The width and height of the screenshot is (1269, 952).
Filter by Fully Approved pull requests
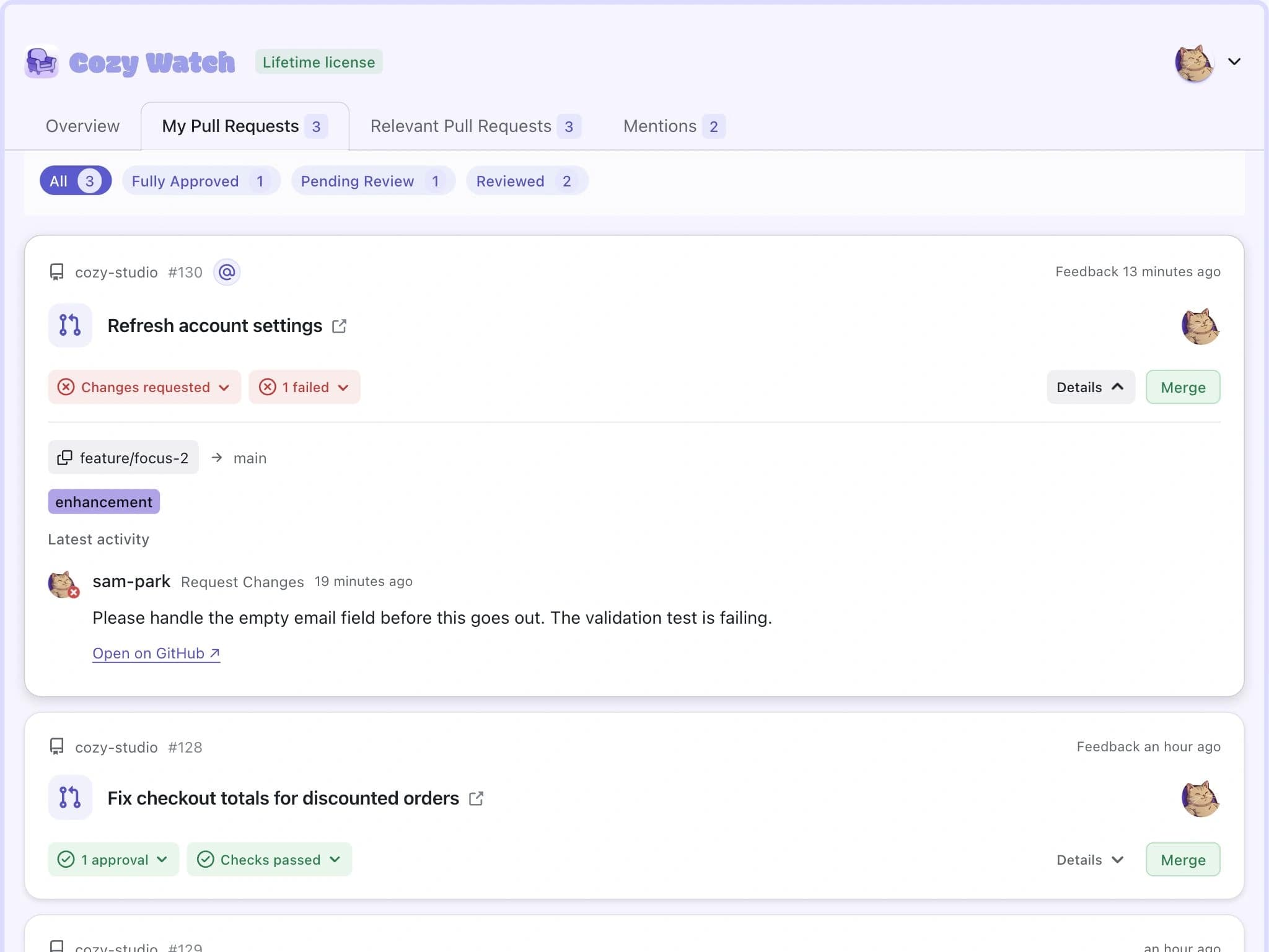pyautogui.click(x=201, y=181)
